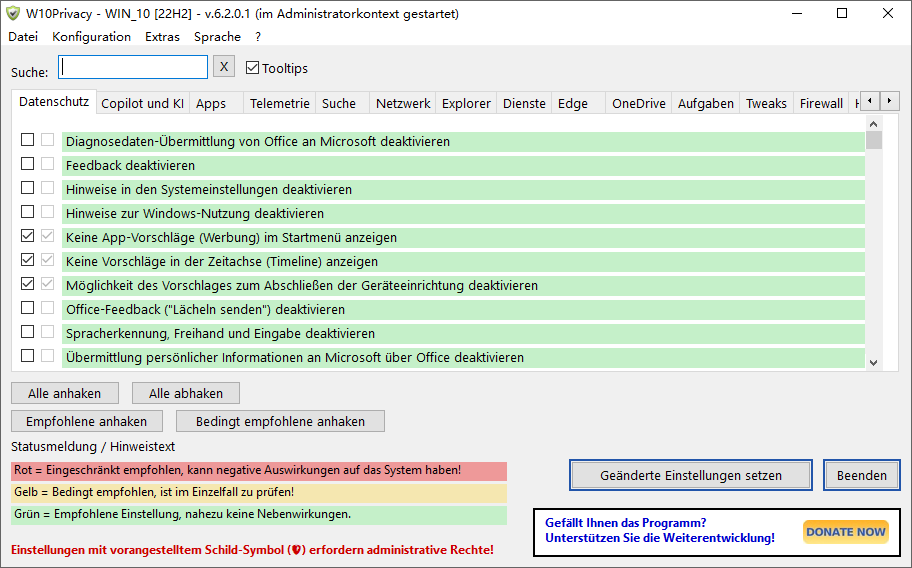Click the green Grün legend bar
The image size is (912, 568).
tap(259, 515)
